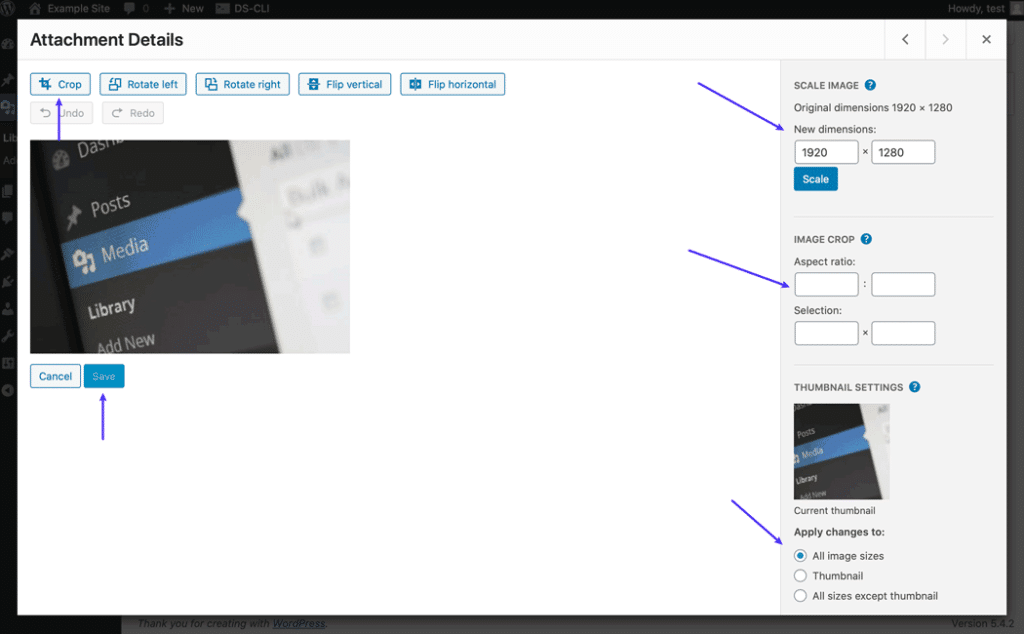Open the Image Crop help tooltip
Viewport: 1024px width, 634px height.
point(866,239)
